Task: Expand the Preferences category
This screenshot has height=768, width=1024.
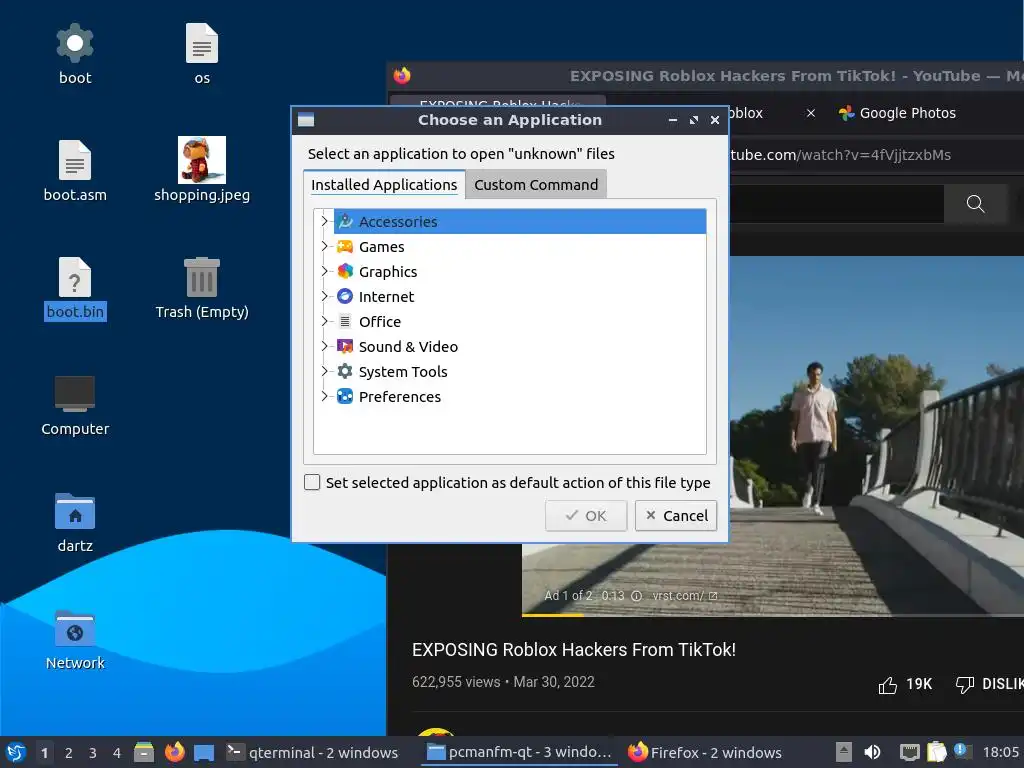Action: [324, 396]
